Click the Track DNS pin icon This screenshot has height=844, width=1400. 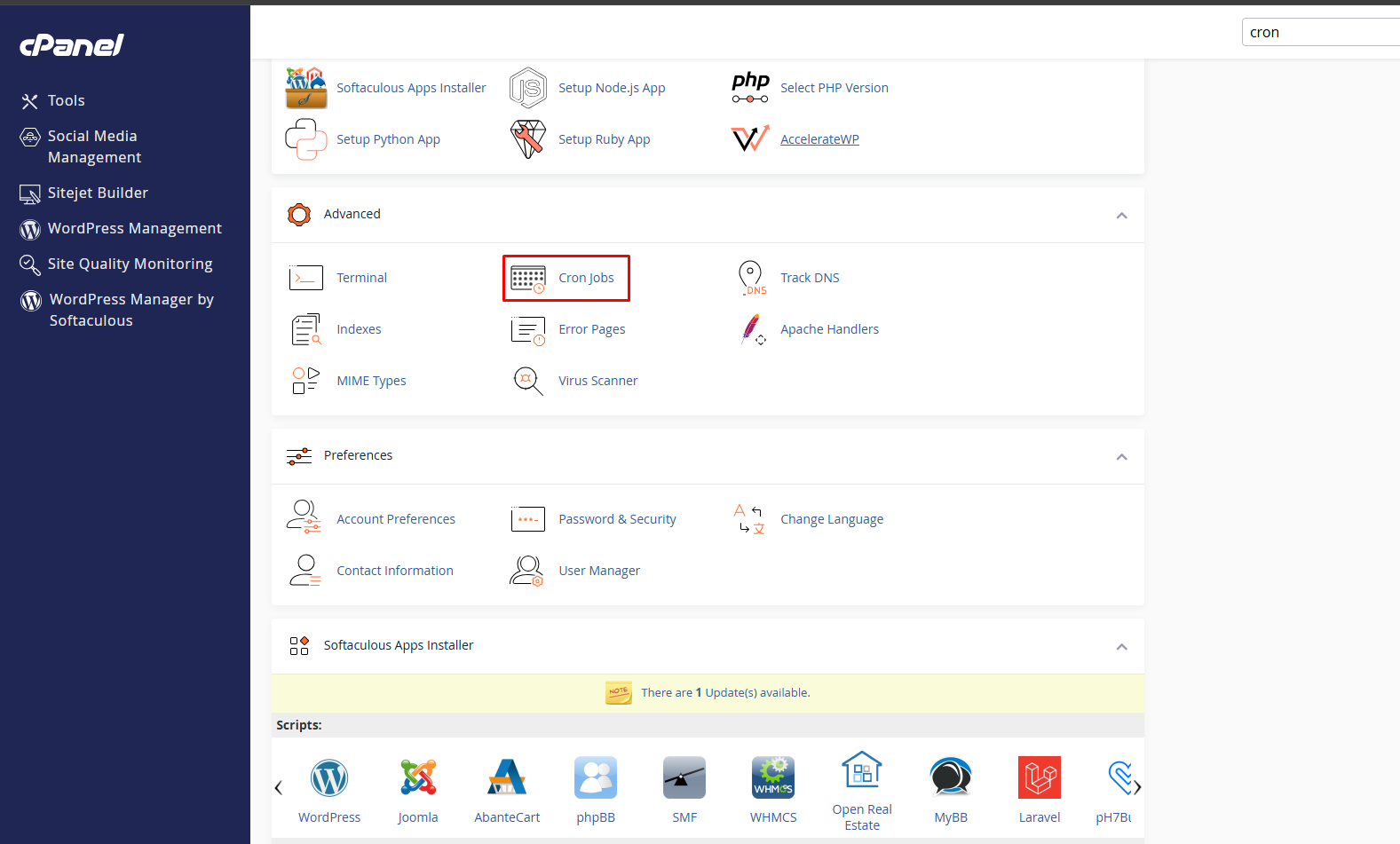tap(751, 278)
